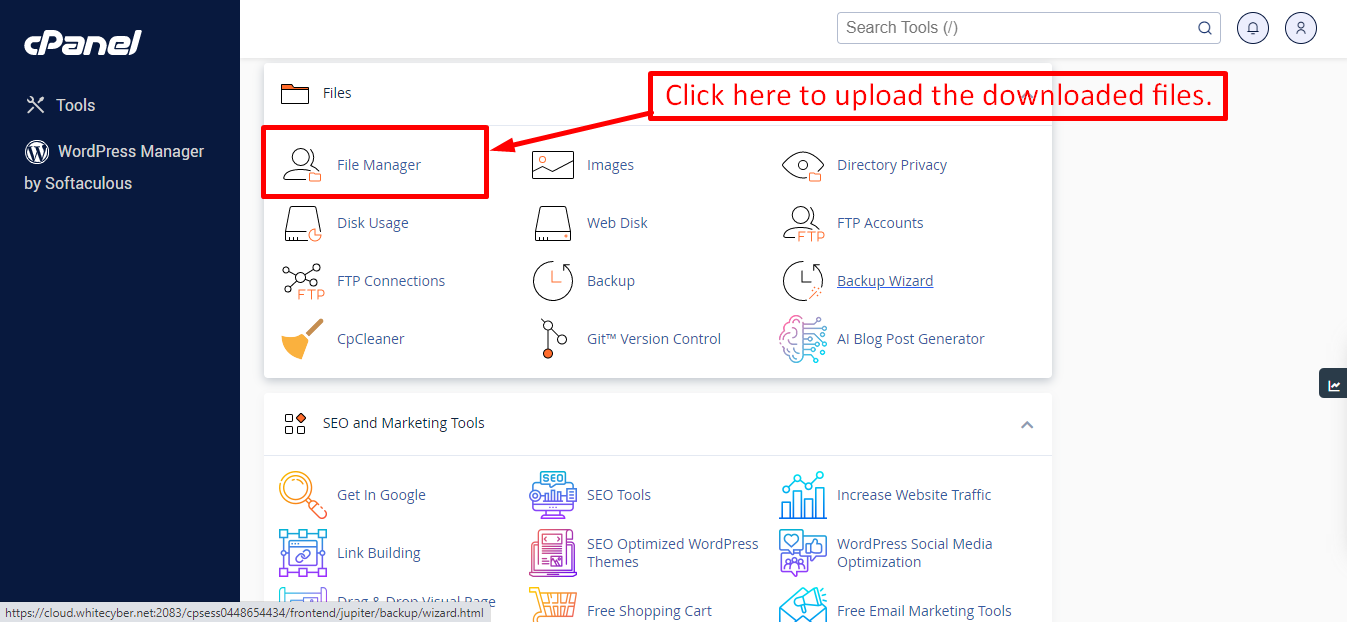Open WordPress Manager by Softaculous
Screen dimensions: 1347x622
114,152
